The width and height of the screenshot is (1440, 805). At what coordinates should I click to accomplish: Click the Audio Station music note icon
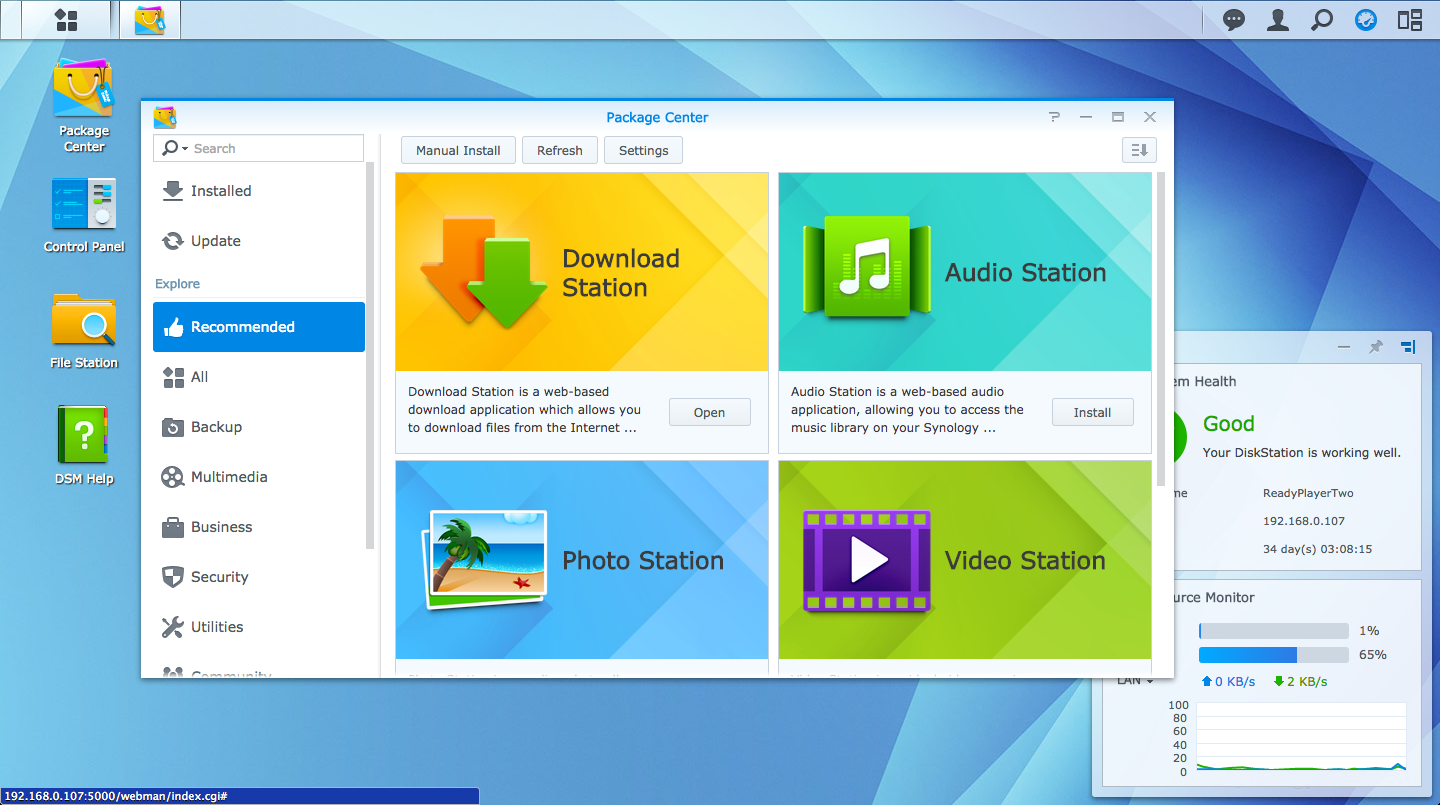tap(867, 267)
